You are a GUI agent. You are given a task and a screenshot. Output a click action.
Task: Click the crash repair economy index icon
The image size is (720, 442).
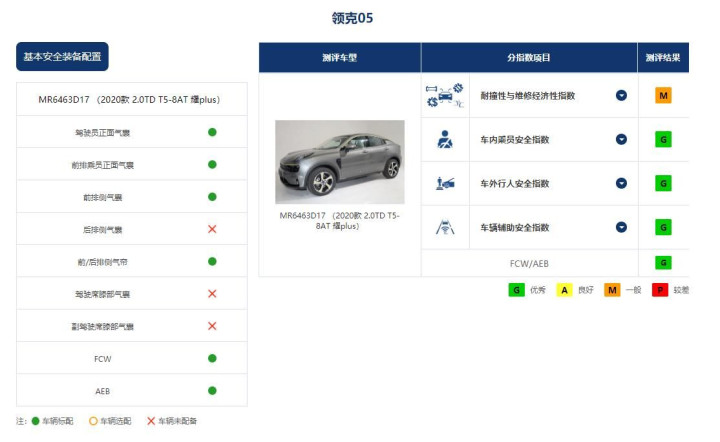pyautogui.click(x=444, y=95)
